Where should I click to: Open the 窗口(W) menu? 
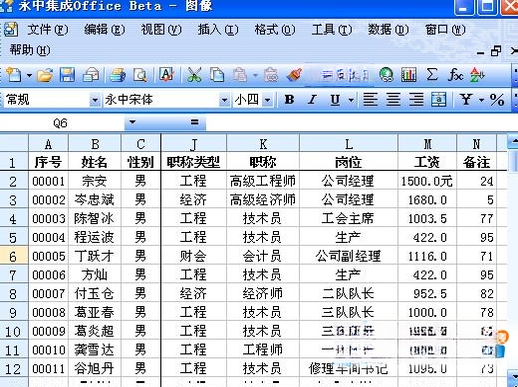tap(445, 30)
